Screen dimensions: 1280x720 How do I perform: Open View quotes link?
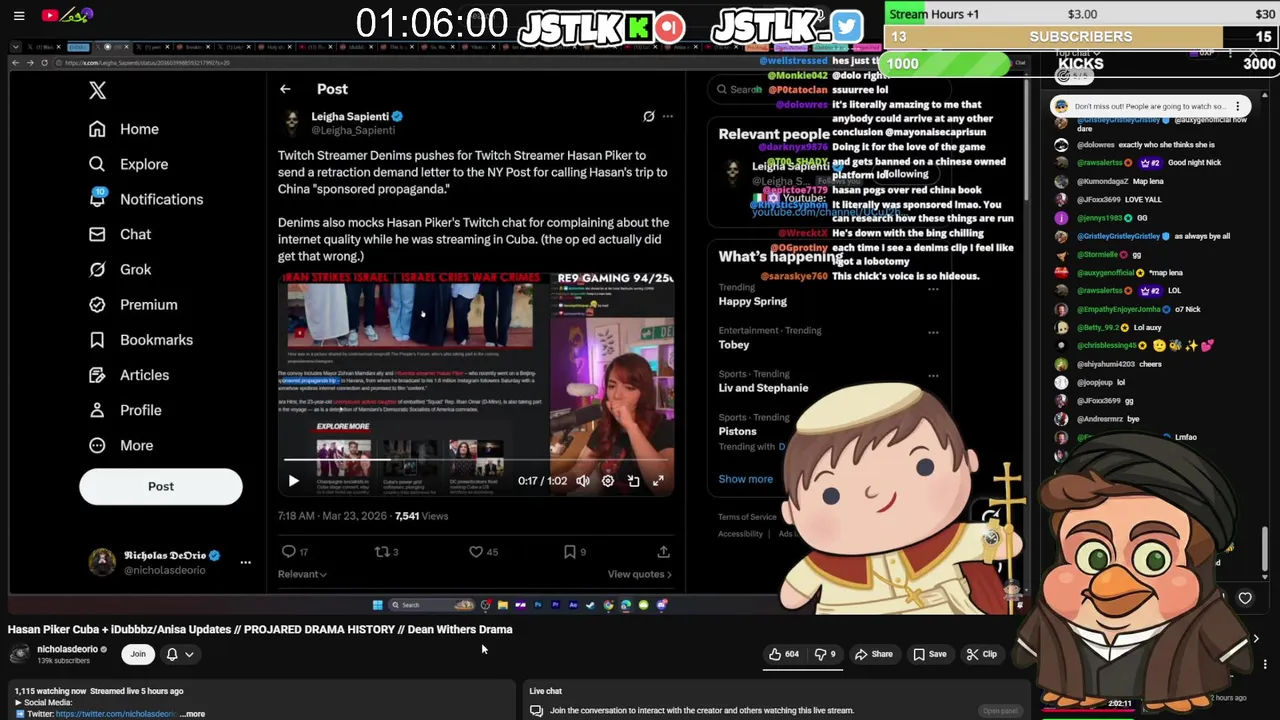tap(640, 574)
